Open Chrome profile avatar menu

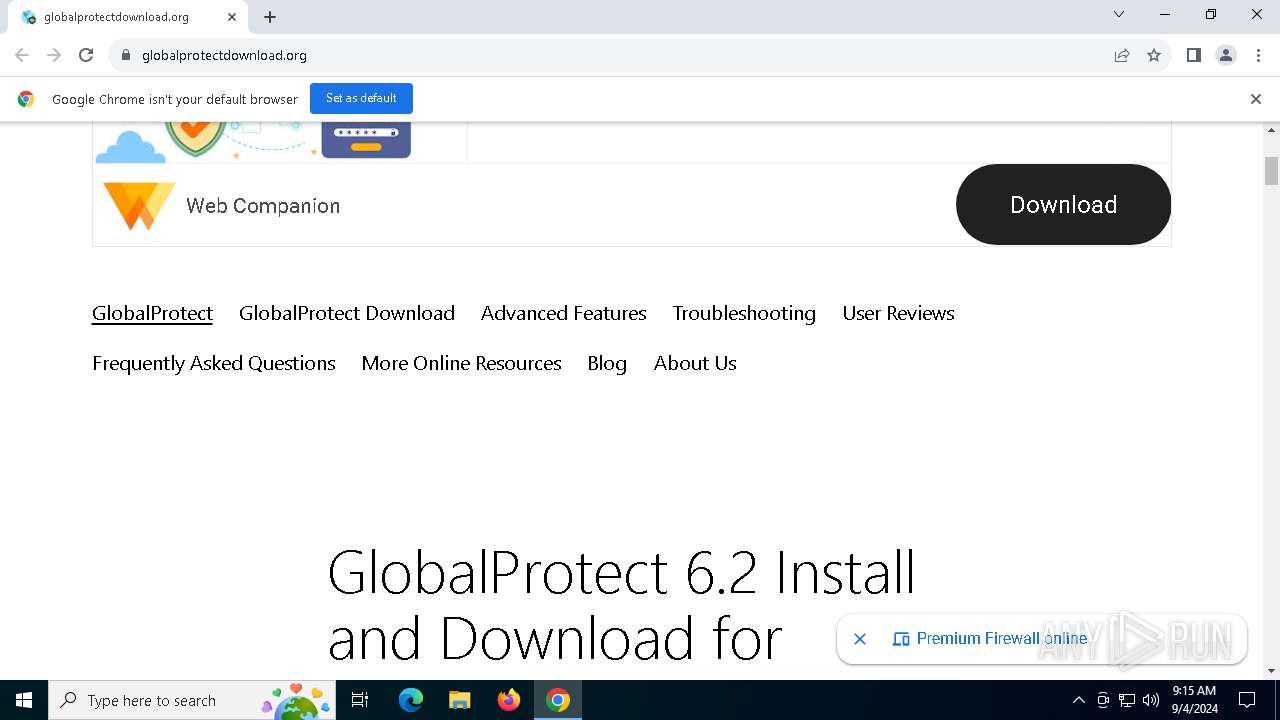(1226, 55)
